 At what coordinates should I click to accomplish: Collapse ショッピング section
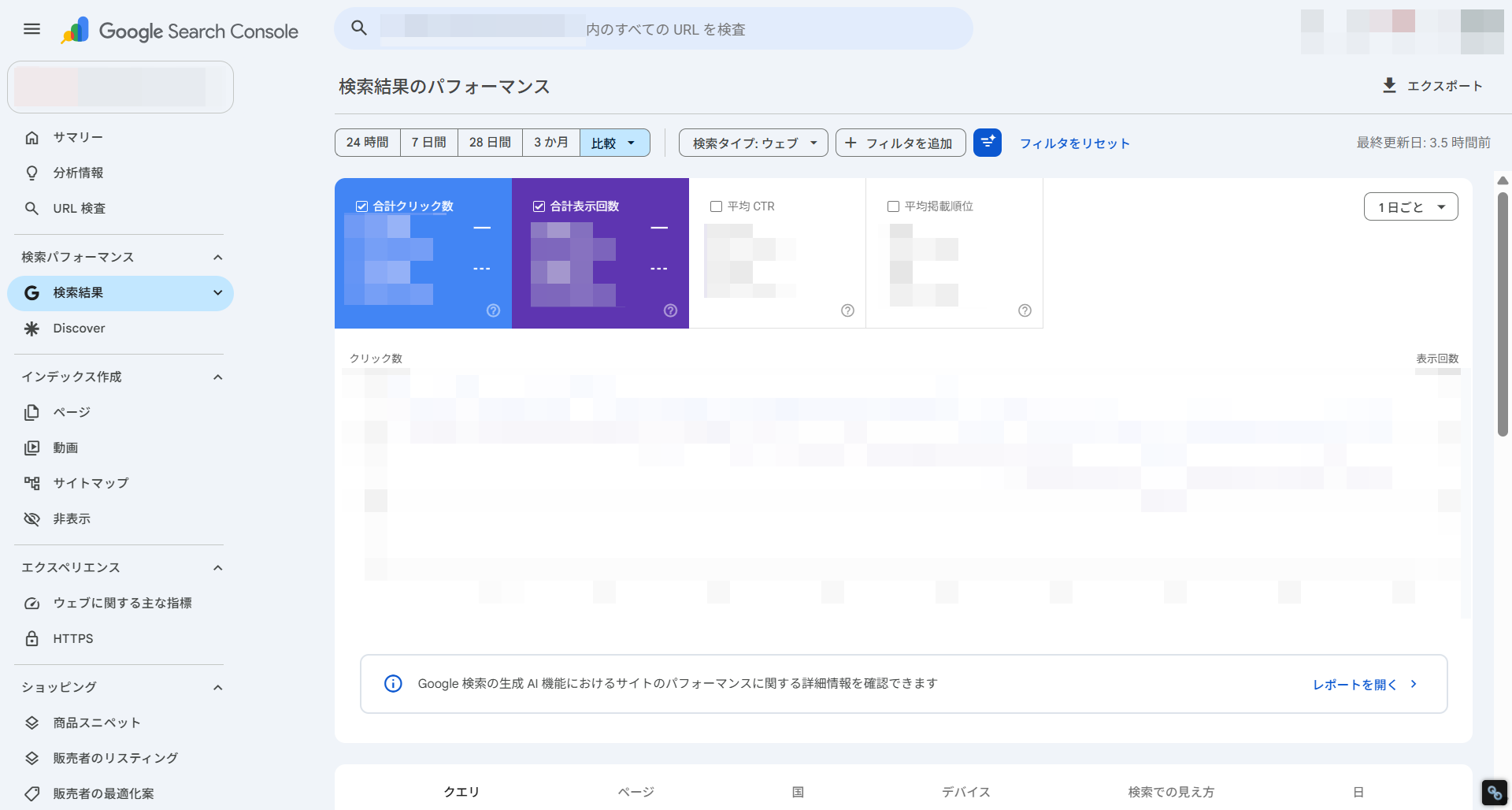click(x=218, y=688)
